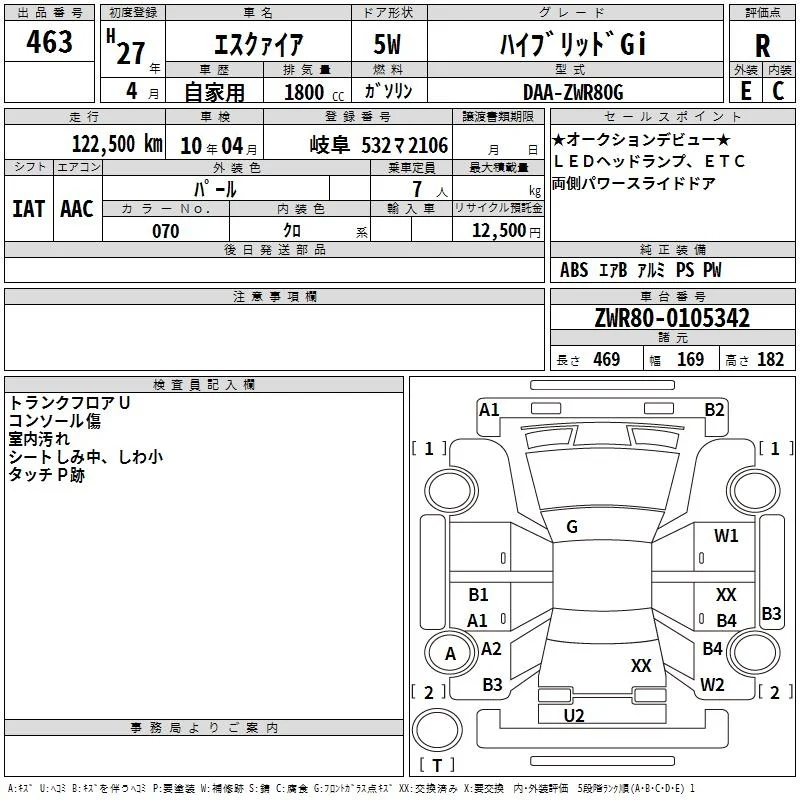Viewport: 800px width, 800px height.
Task: Select the exterior grade E cell
Action: pos(746,90)
